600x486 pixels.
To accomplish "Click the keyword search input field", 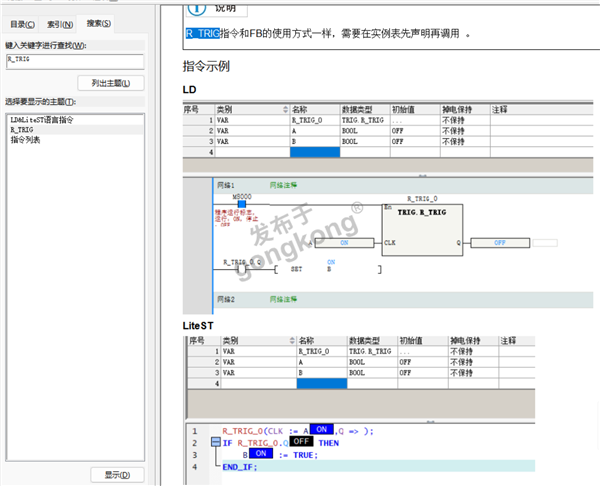I will pyautogui.click(x=76, y=61).
